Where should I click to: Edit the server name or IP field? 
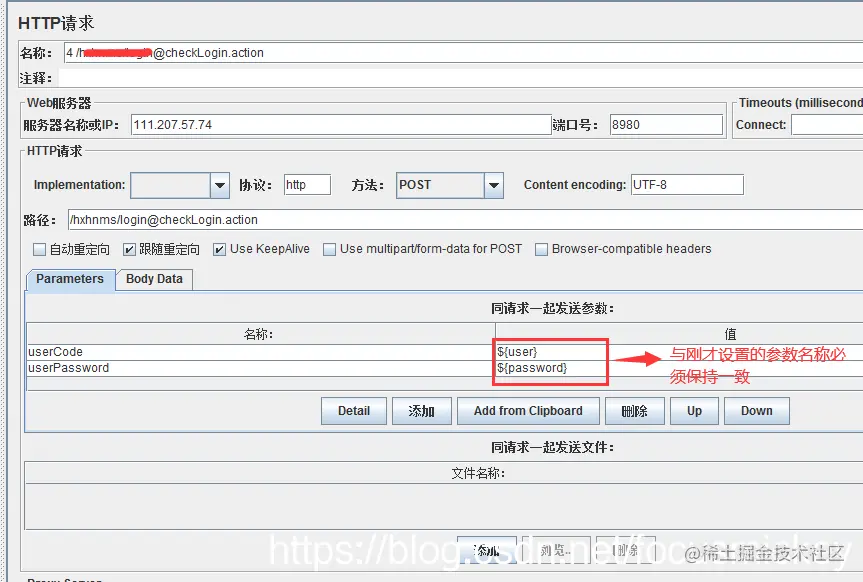(x=341, y=125)
